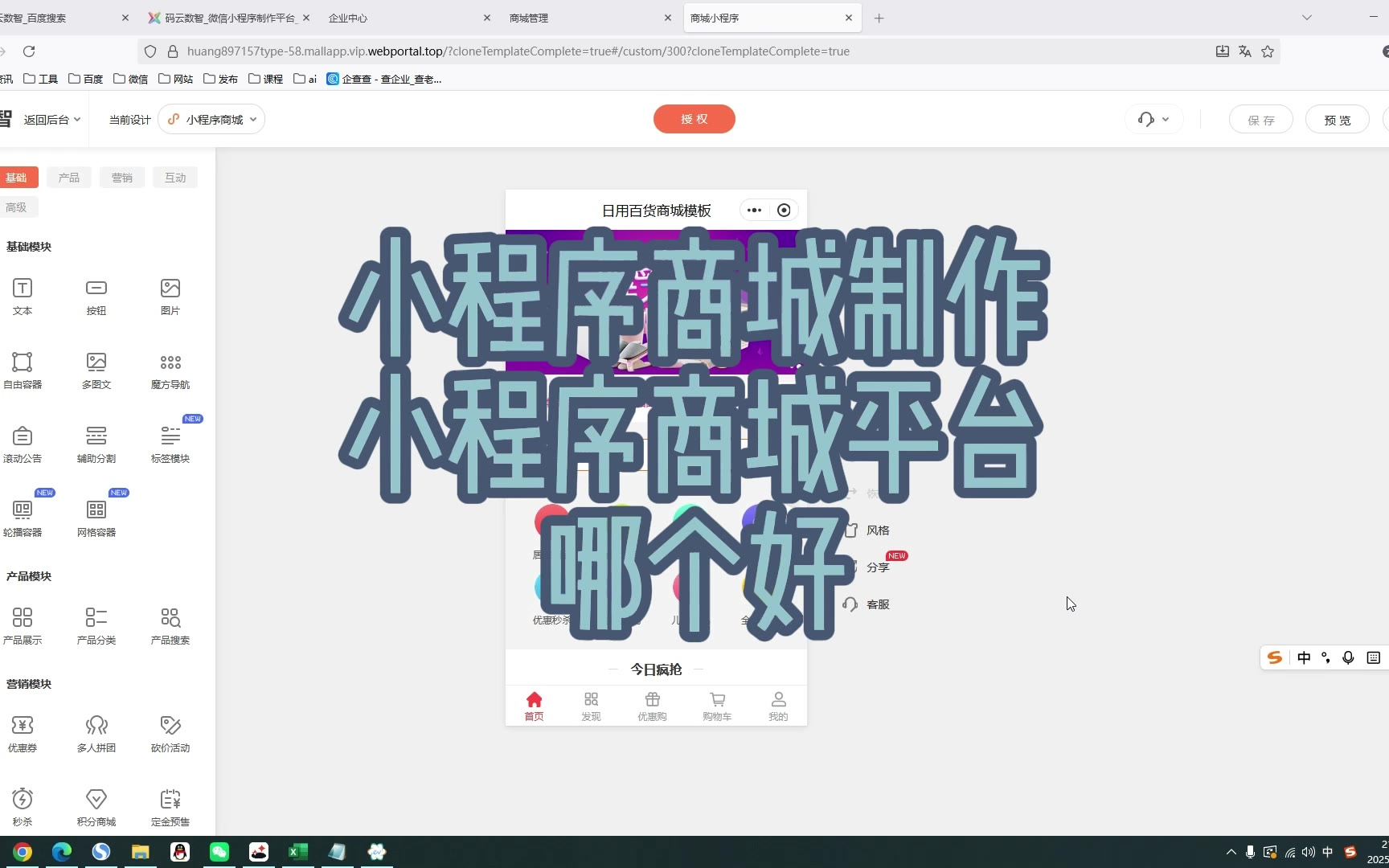
Task: Expand the headset support dropdown
Action: pyautogui.click(x=1153, y=120)
